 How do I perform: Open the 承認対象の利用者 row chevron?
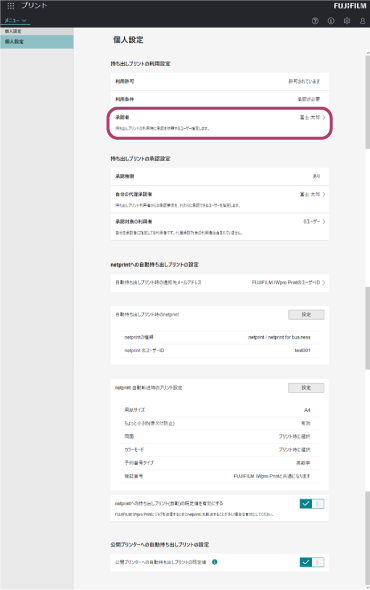point(324,222)
